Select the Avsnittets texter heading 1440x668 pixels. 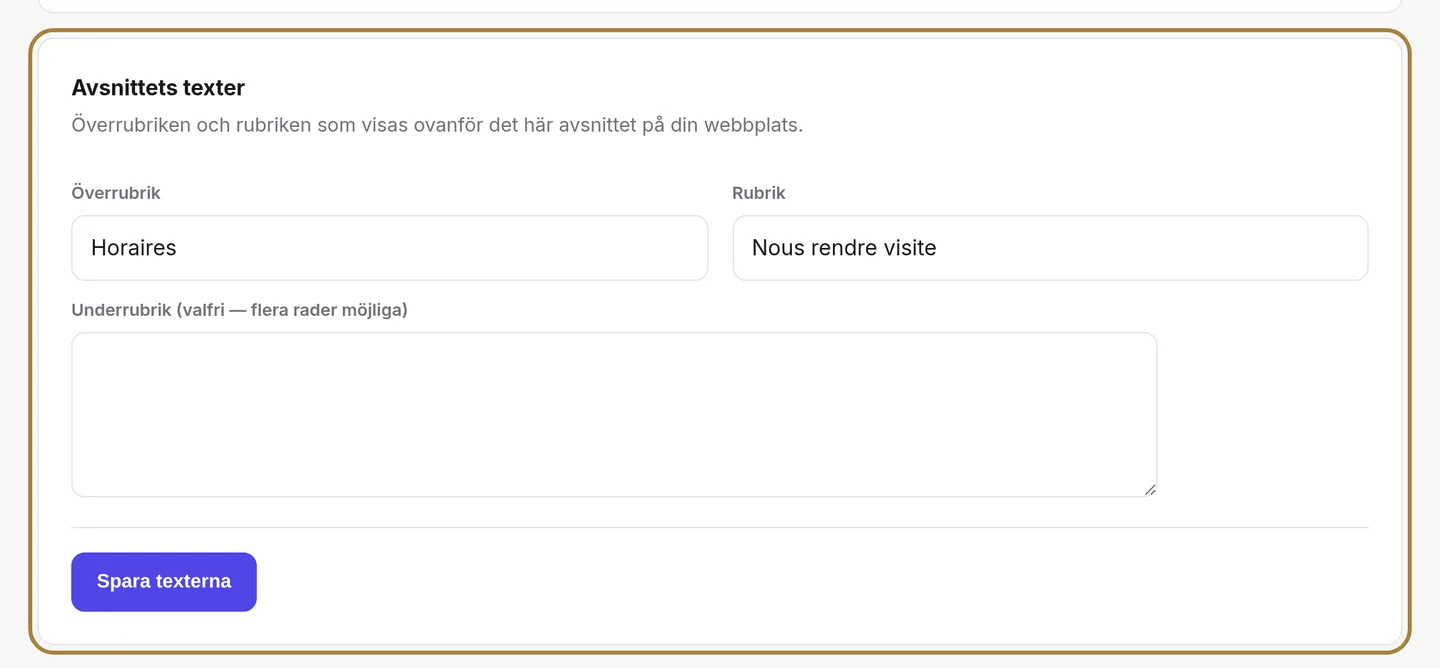pos(158,88)
